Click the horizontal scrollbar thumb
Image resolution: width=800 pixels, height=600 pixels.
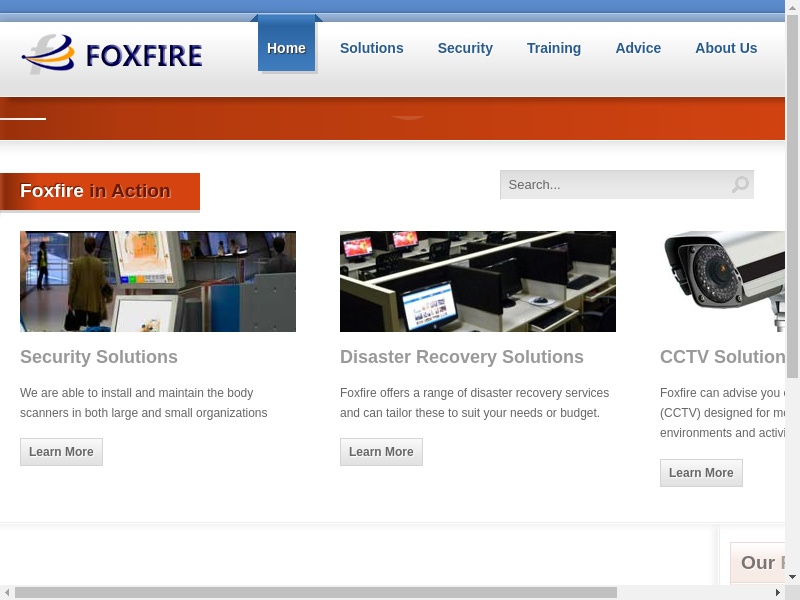315,592
